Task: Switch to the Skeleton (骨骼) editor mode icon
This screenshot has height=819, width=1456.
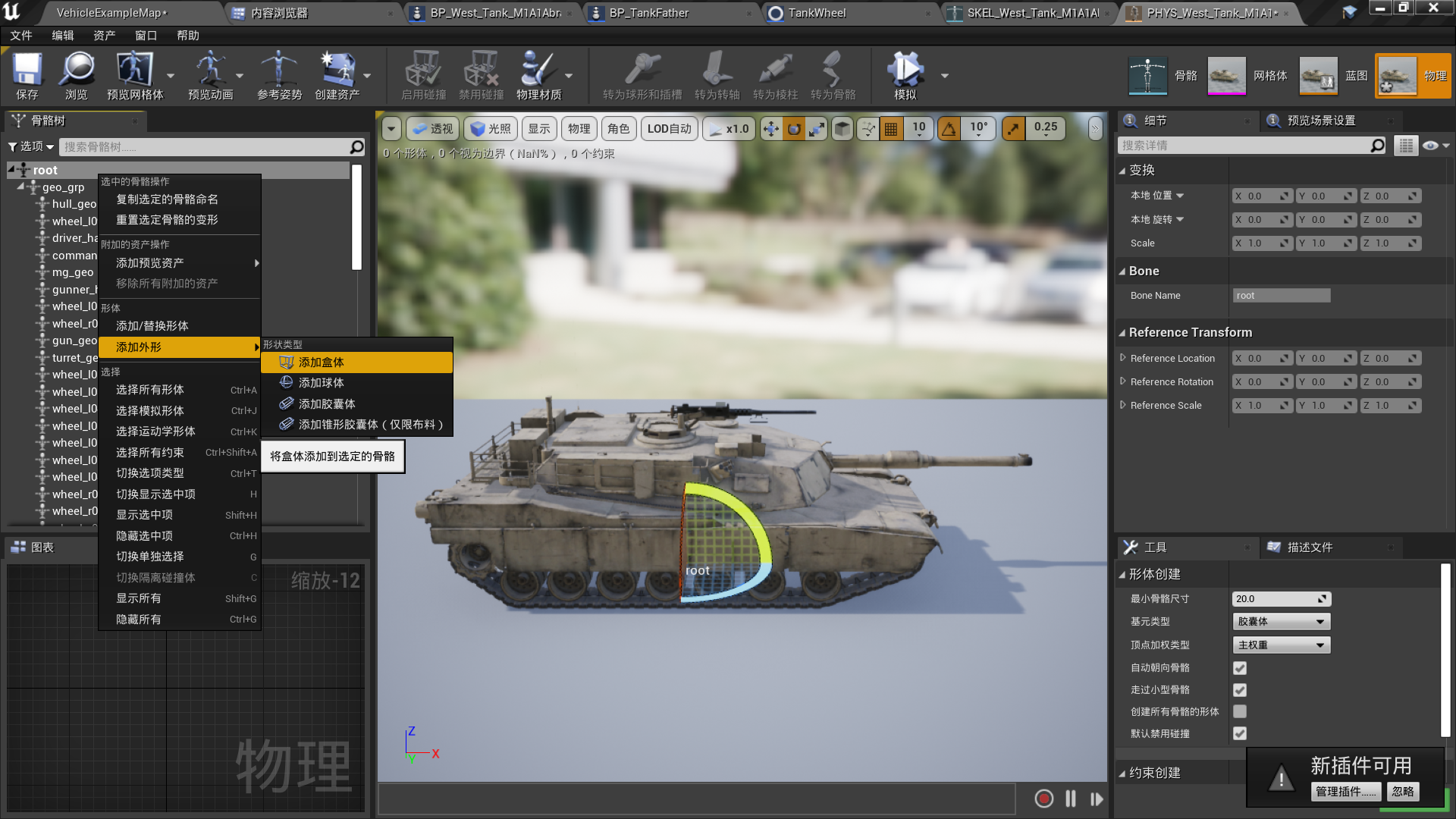Action: coord(1147,75)
